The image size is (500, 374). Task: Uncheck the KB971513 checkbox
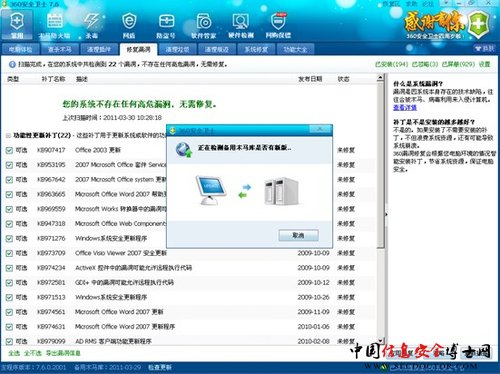point(9,297)
